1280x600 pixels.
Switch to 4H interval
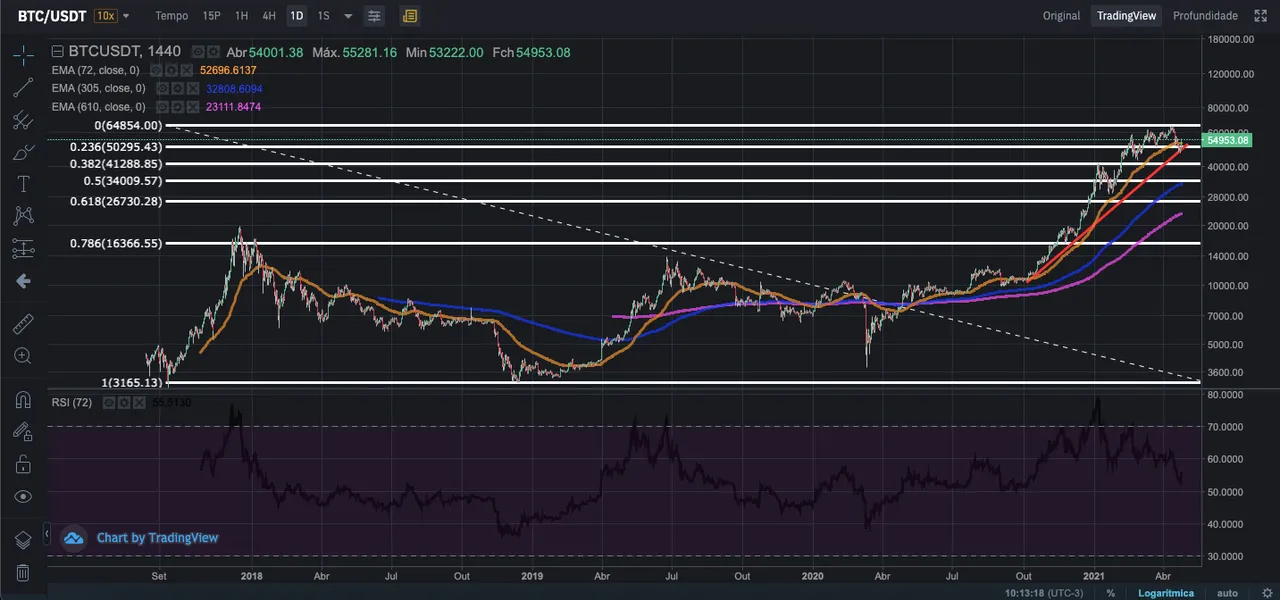(x=269, y=16)
